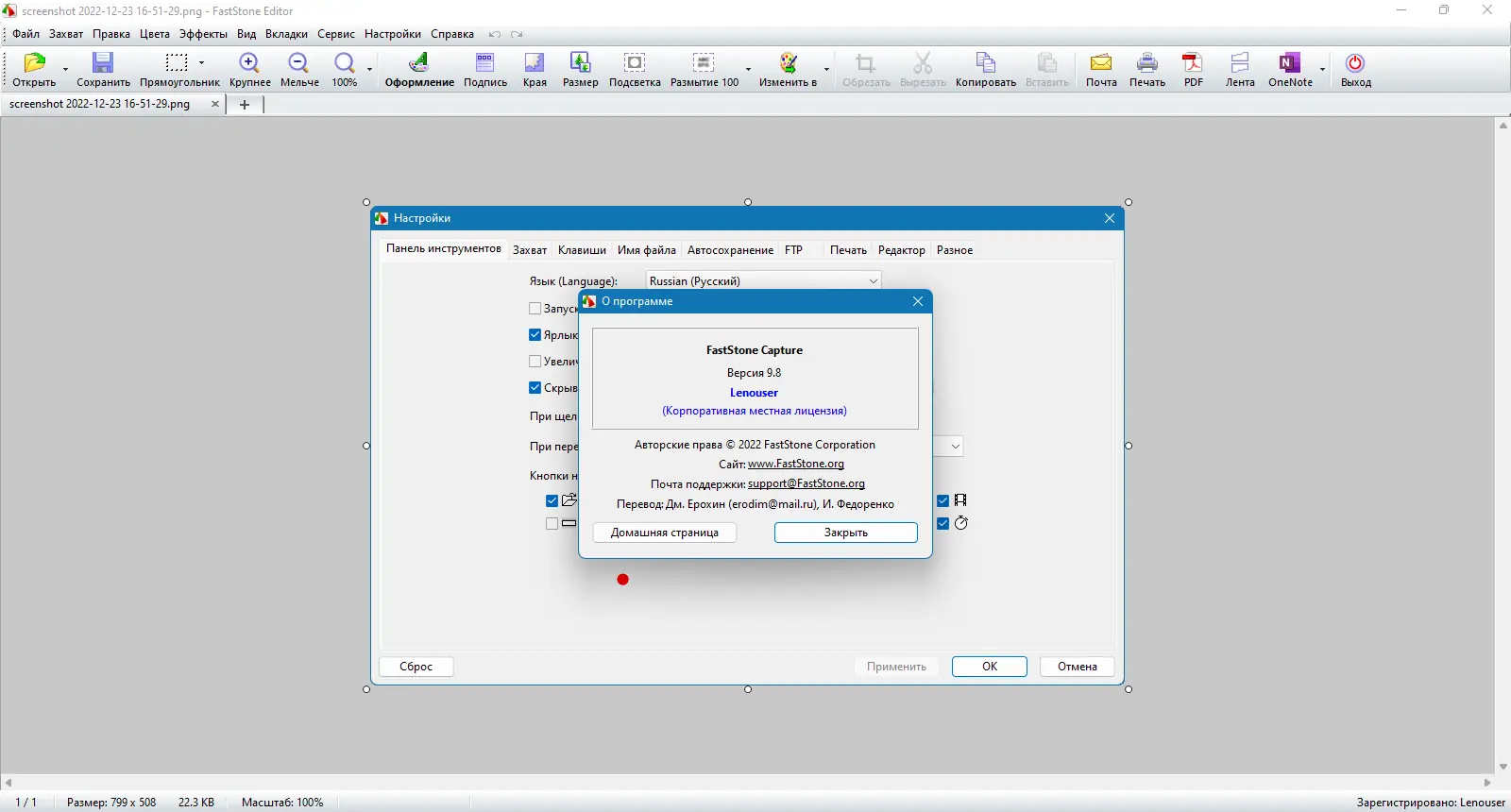Zoom out using the Мельче magnifier
The image size is (1511, 812).
point(298,63)
